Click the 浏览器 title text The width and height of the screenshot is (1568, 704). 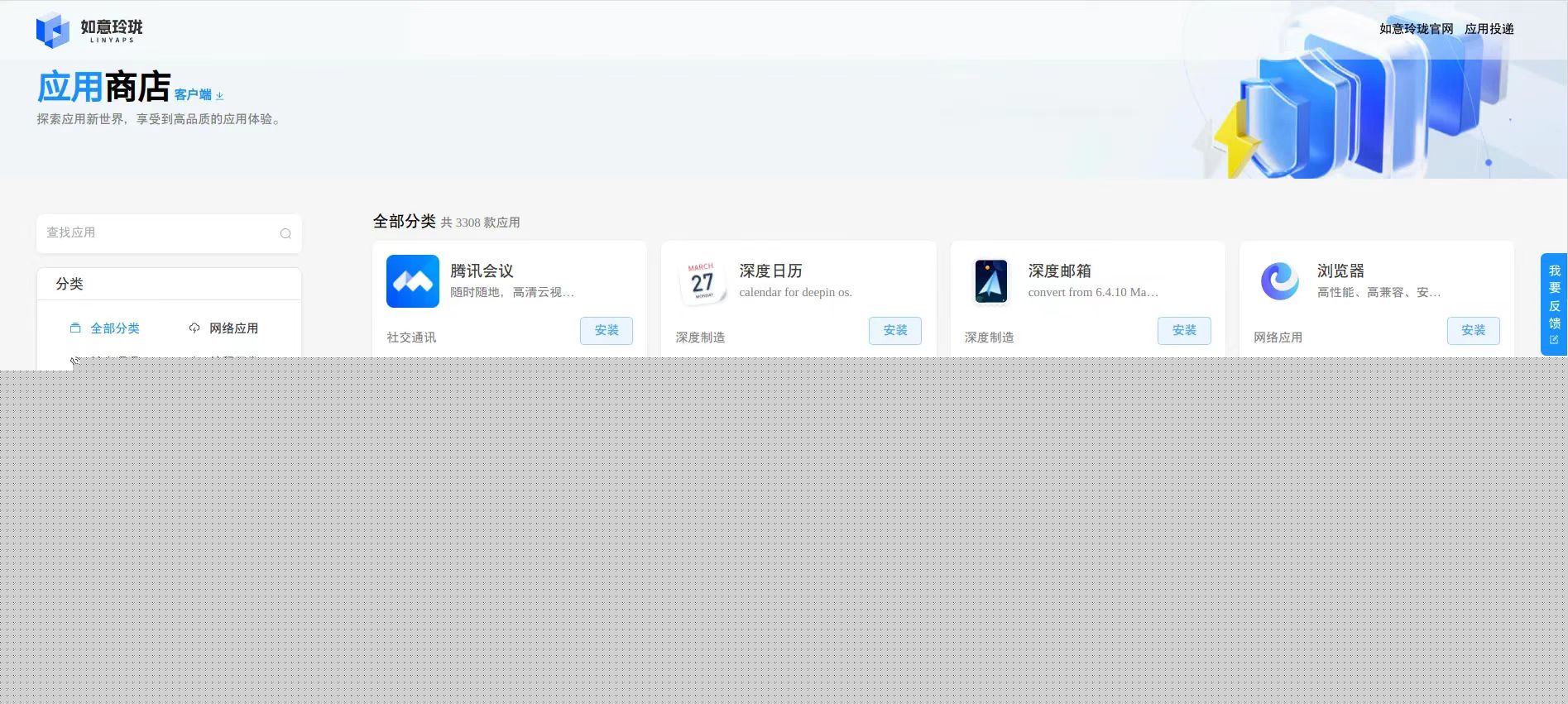click(x=1340, y=271)
